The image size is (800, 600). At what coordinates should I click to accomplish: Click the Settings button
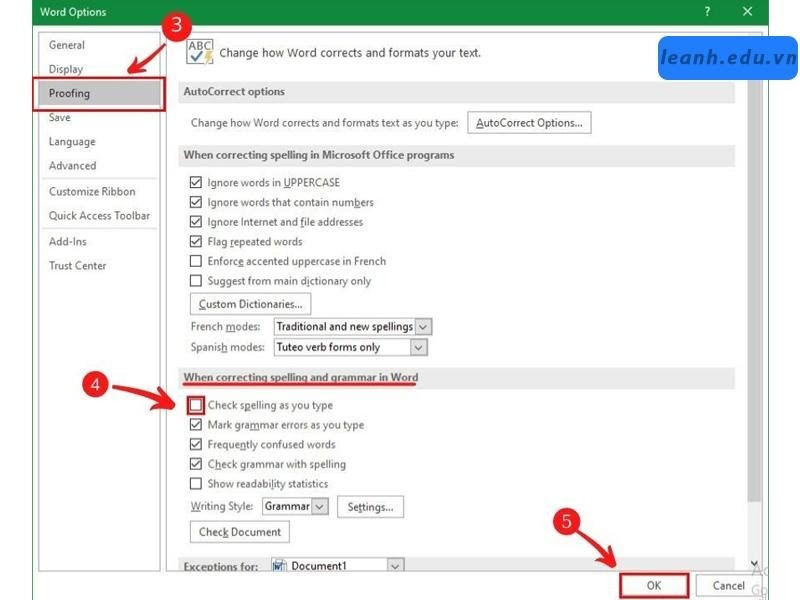[370, 507]
